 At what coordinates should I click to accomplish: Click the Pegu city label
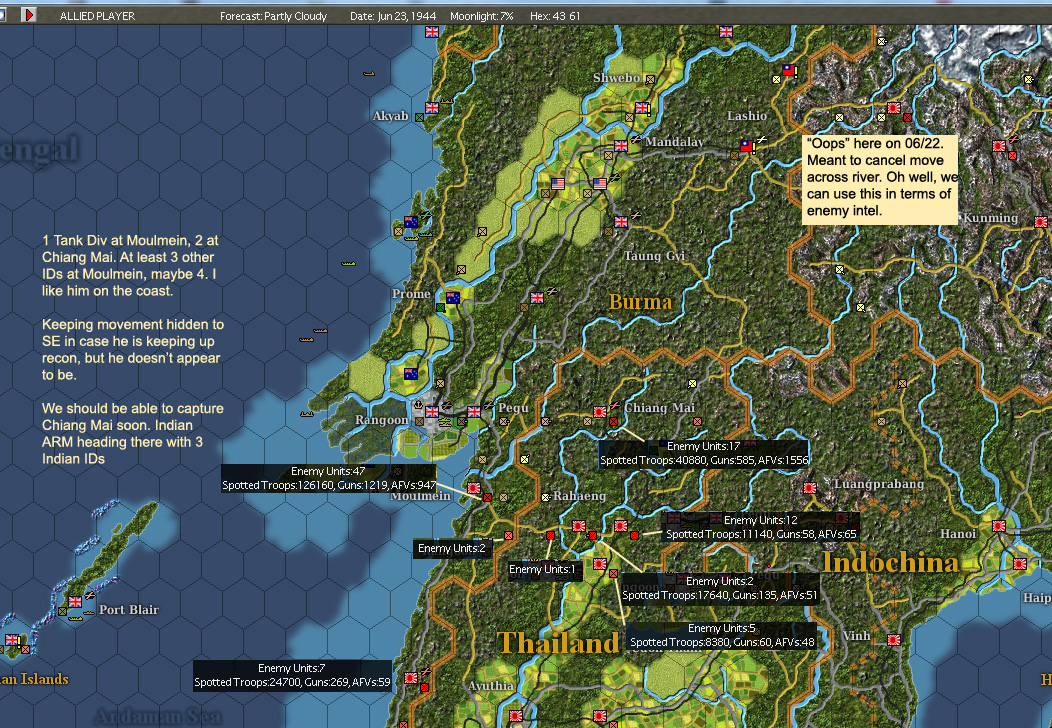[513, 408]
